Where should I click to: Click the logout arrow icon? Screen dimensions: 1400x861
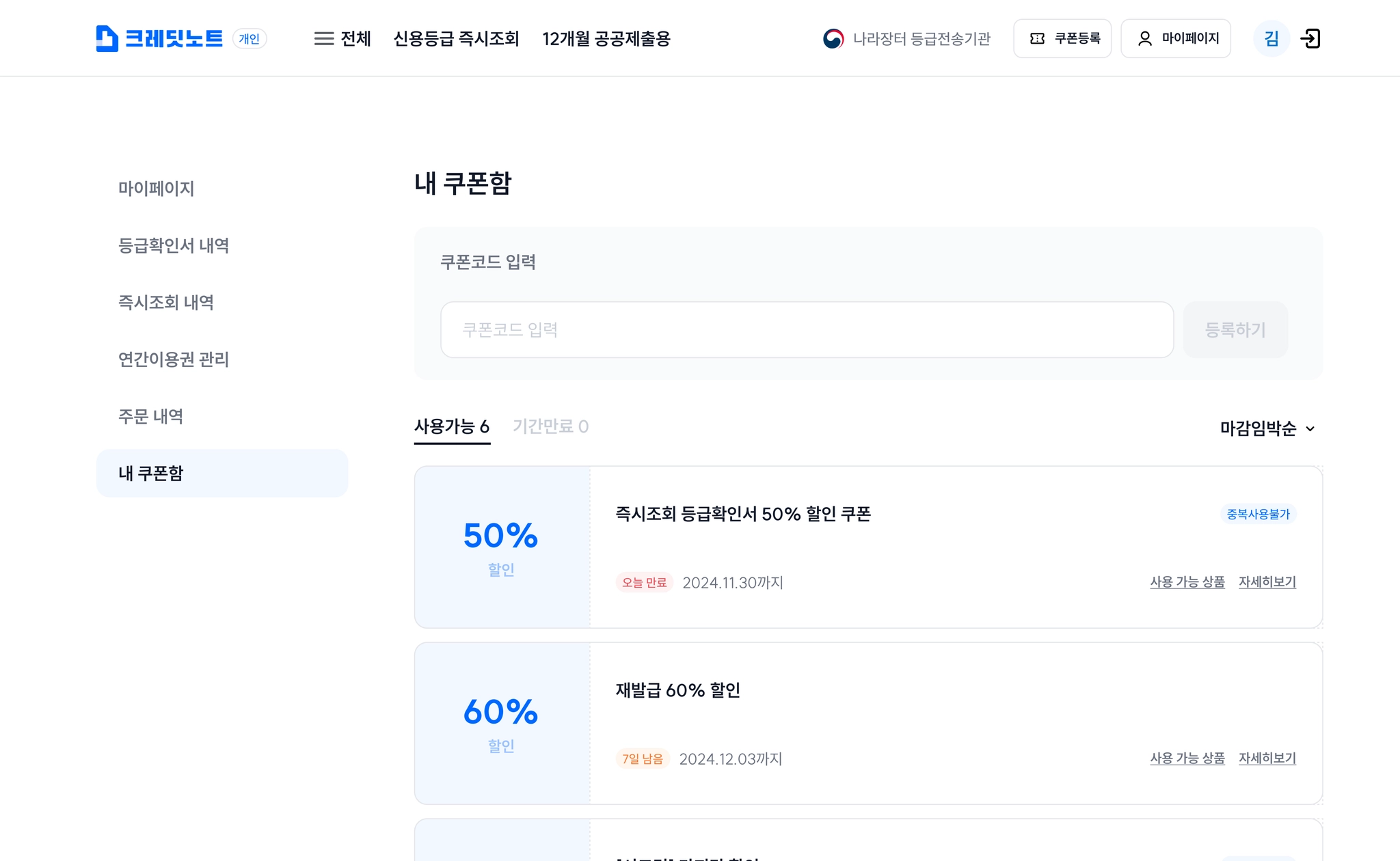(x=1310, y=38)
